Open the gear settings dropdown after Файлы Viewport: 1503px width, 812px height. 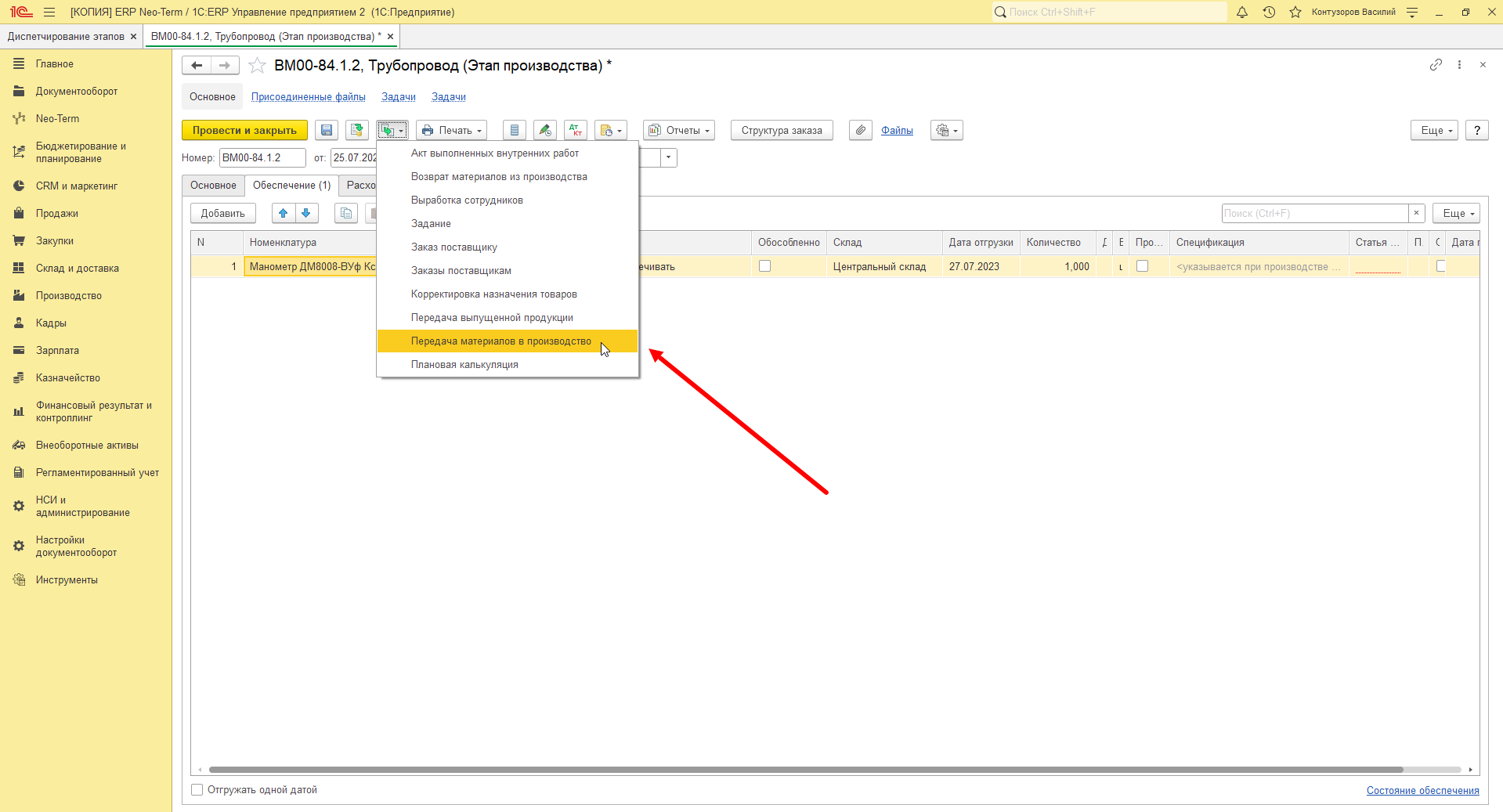947,130
